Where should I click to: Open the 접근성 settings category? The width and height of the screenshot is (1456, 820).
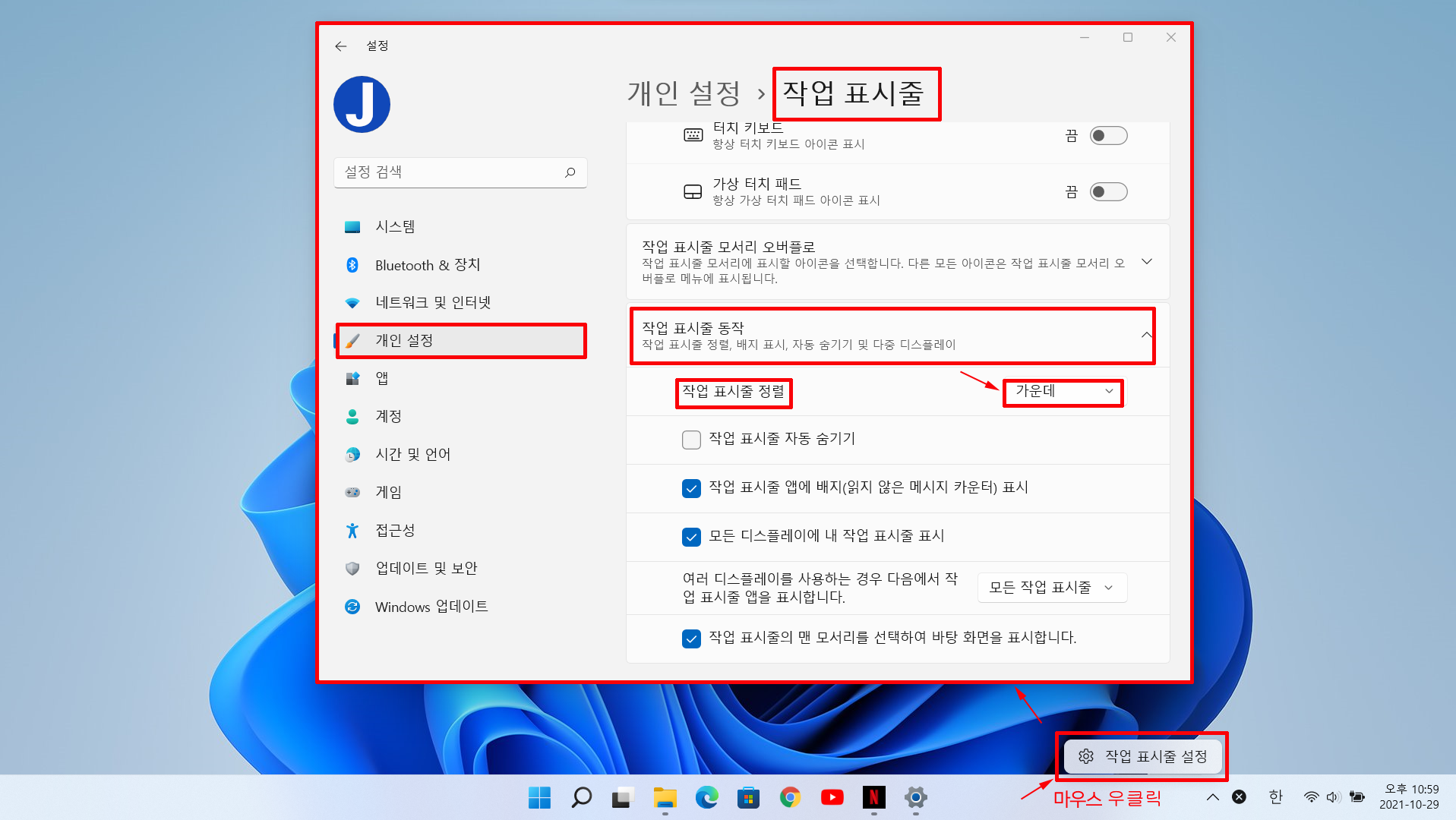coord(460,531)
